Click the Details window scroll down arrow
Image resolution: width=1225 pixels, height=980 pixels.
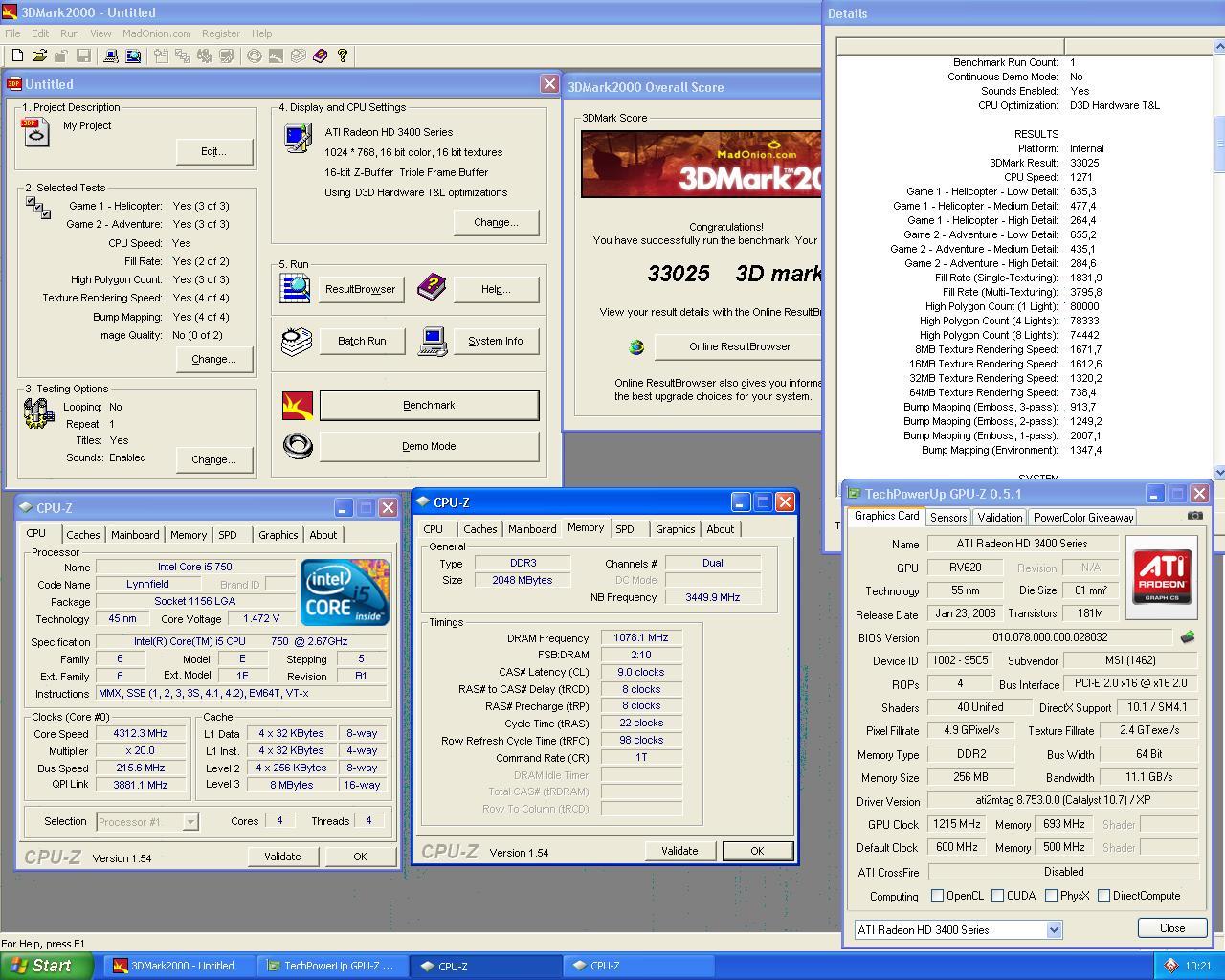[1219, 472]
